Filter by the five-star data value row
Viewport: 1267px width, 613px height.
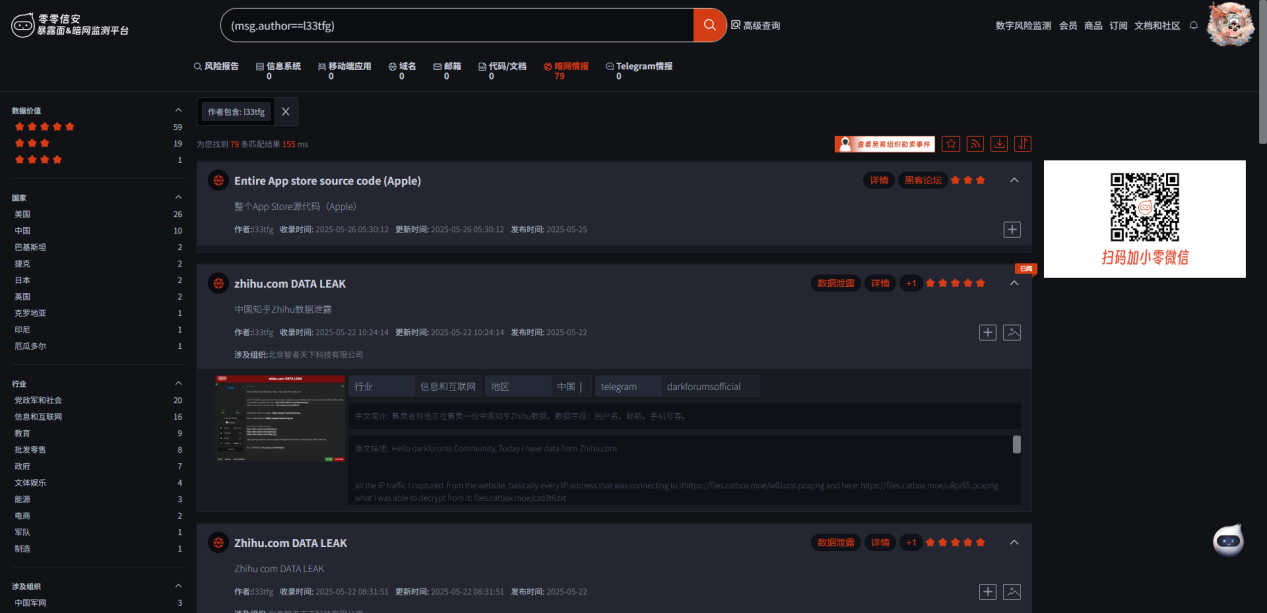[97, 127]
